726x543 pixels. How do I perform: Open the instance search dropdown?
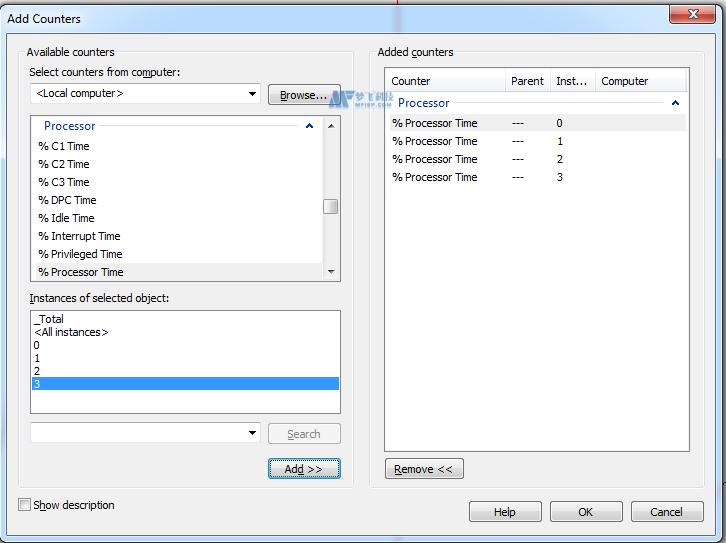point(252,433)
